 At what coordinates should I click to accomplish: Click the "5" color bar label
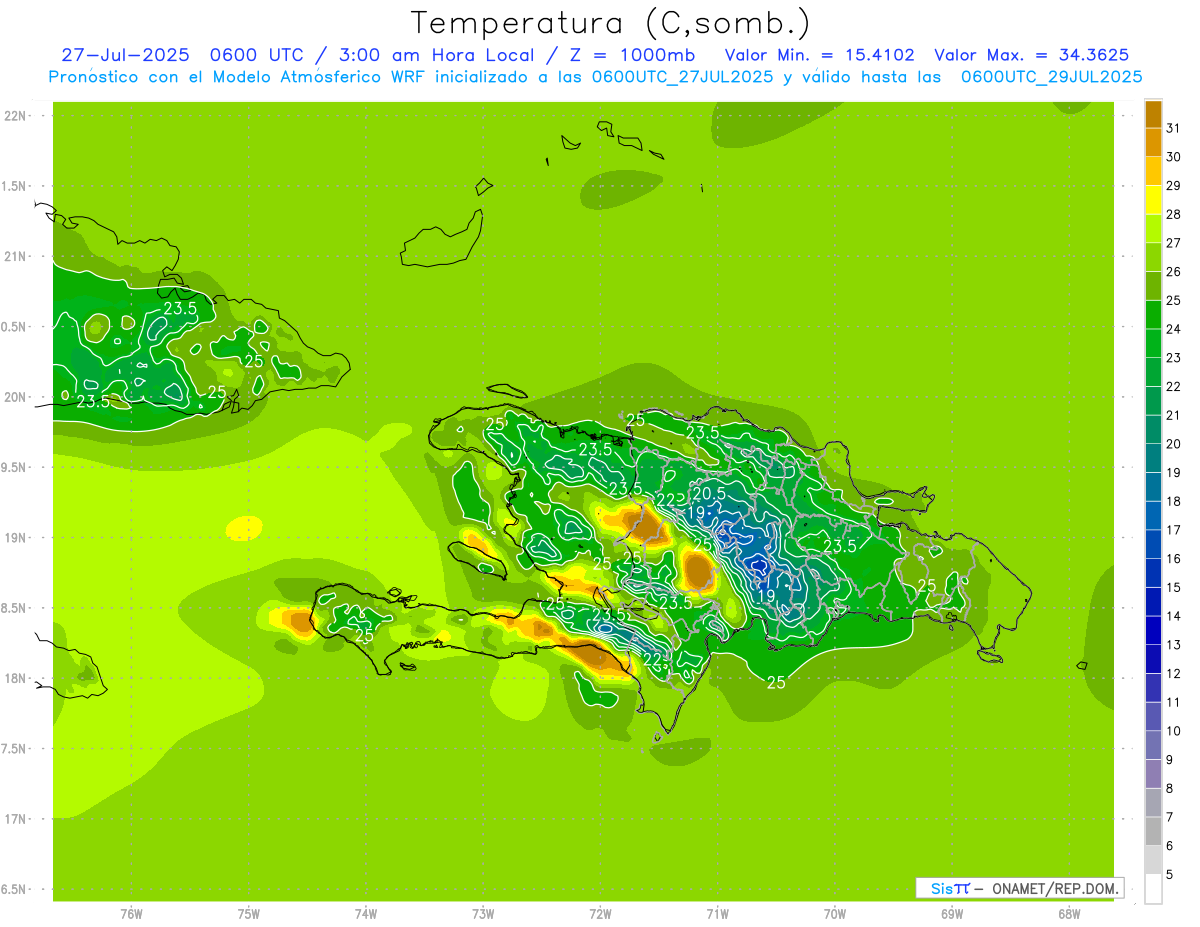(x=1170, y=875)
